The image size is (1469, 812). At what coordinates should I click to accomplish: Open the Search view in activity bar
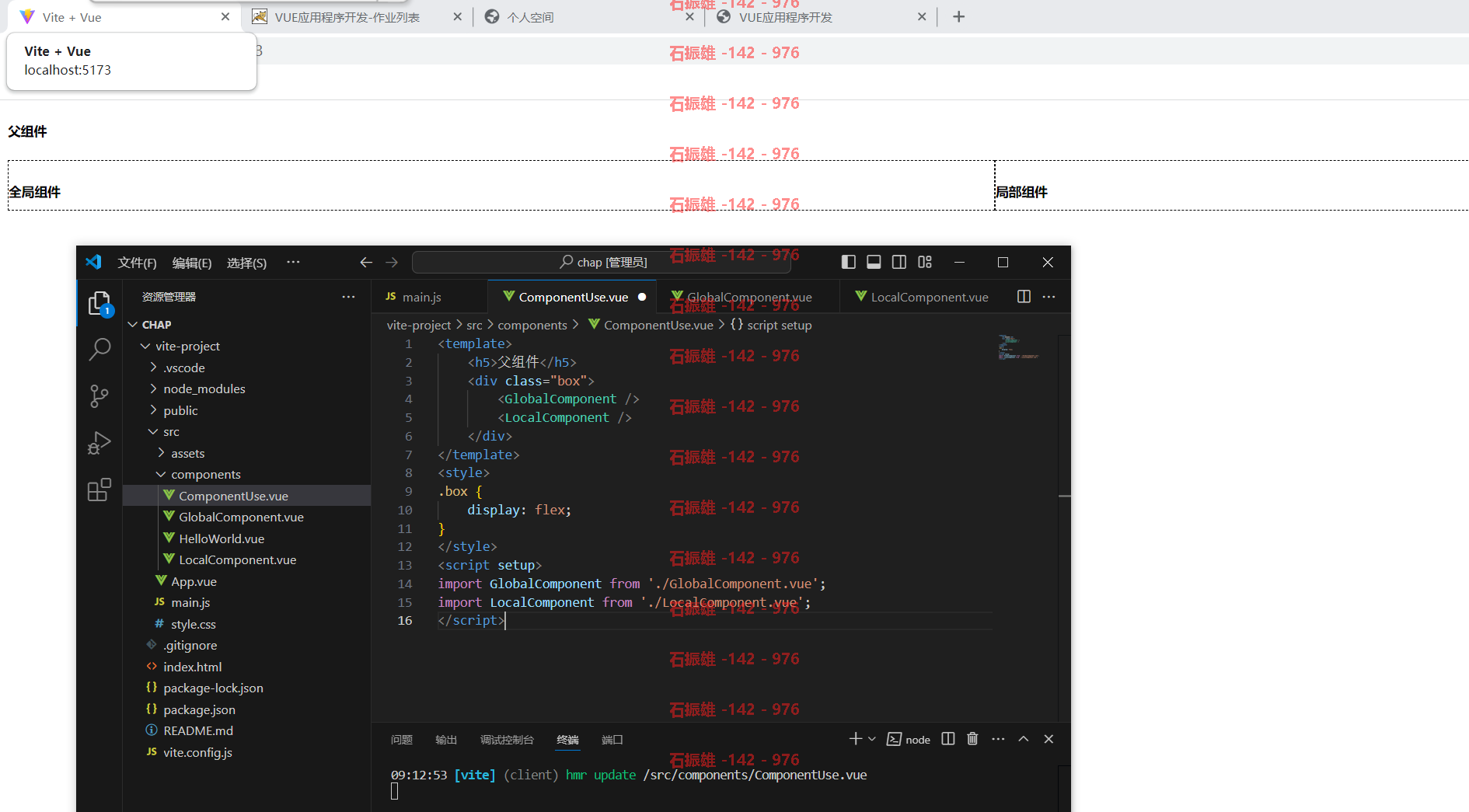pyautogui.click(x=99, y=350)
